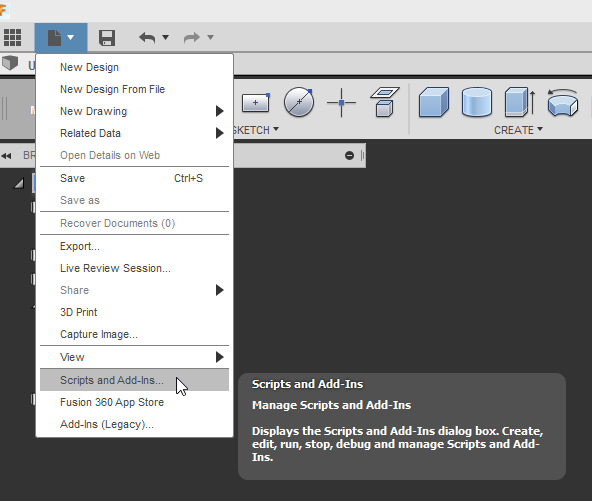
Task: Select the center diameter circle tool
Action: pos(299,102)
